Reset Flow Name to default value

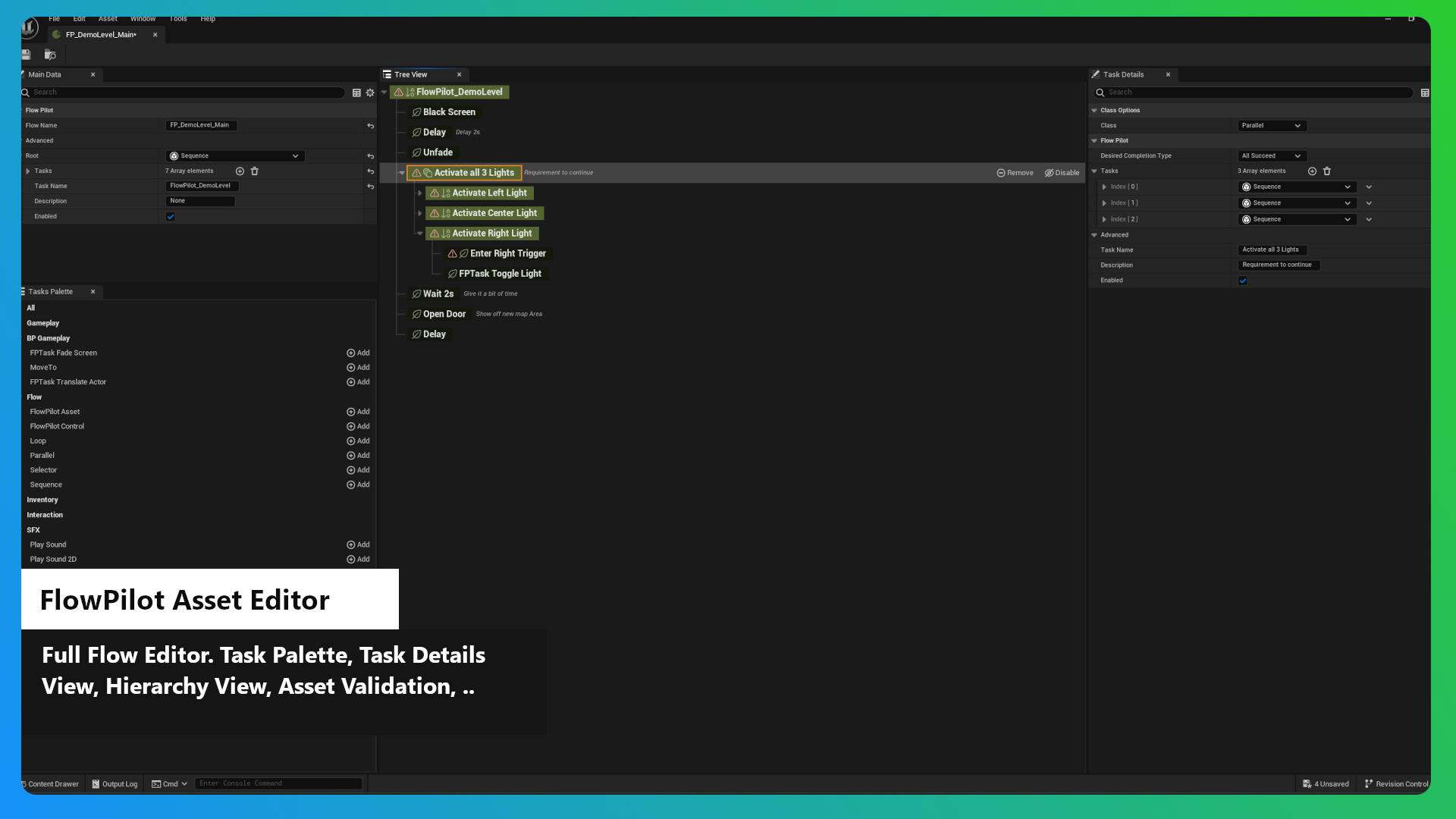(x=370, y=126)
